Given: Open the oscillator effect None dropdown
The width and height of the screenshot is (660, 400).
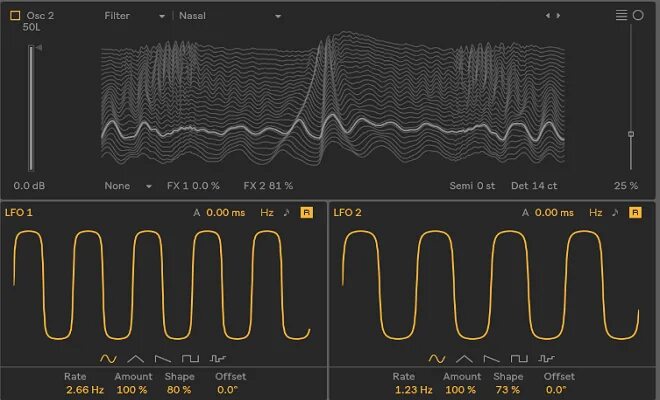Looking at the screenshot, I should [x=128, y=186].
